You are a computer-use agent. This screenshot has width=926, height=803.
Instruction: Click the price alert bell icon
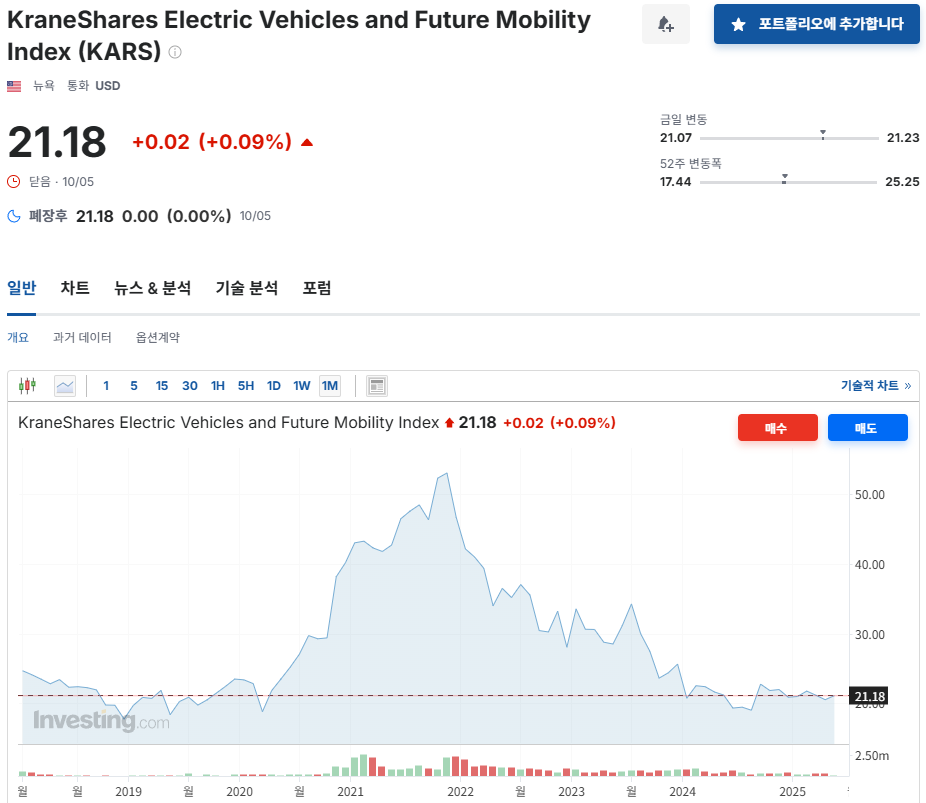pos(665,23)
